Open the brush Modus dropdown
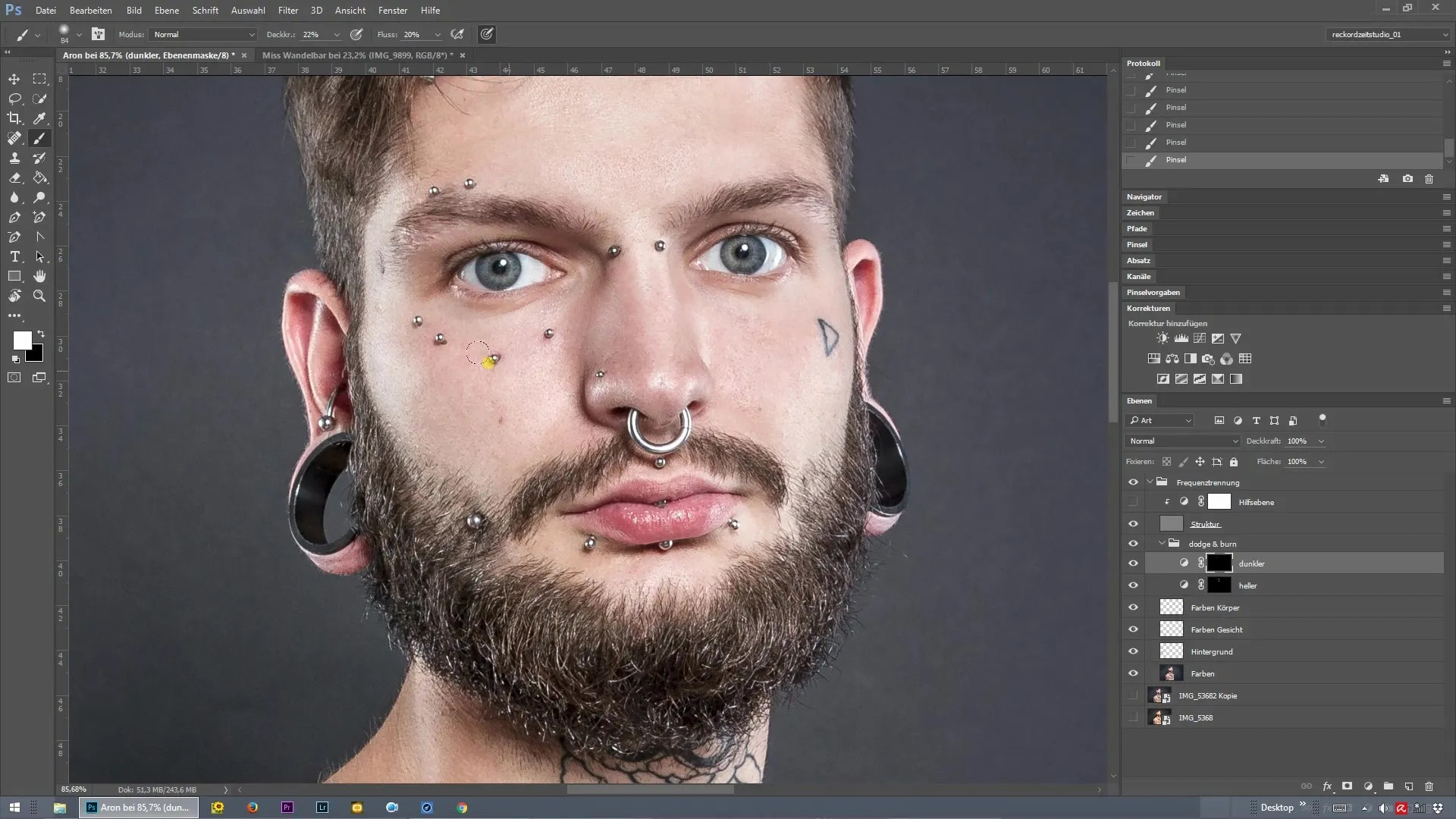This screenshot has height=819, width=1456. [203, 34]
